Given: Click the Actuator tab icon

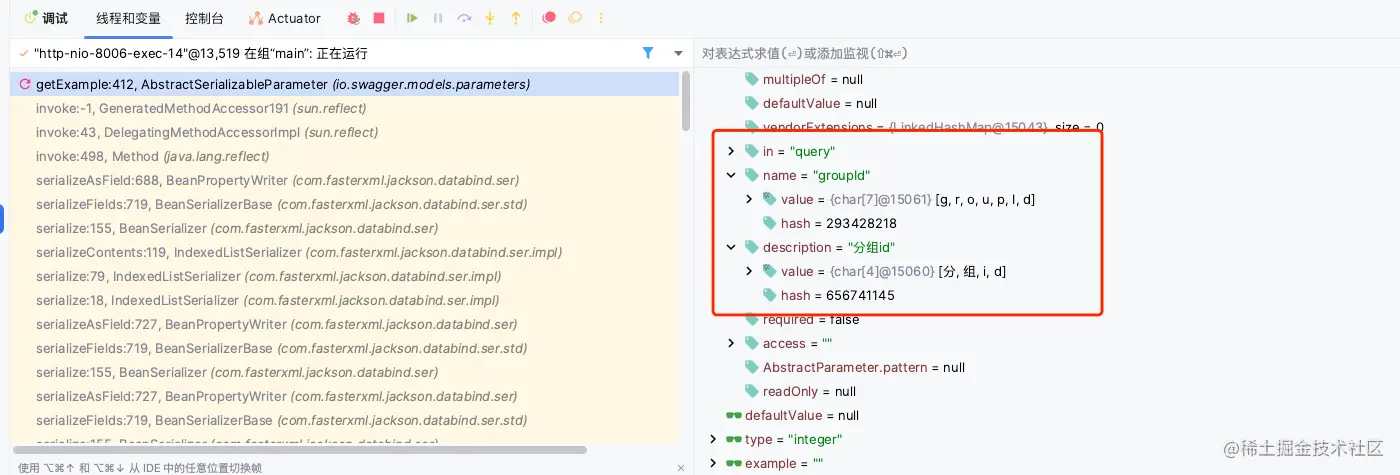Looking at the screenshot, I should (x=256, y=18).
